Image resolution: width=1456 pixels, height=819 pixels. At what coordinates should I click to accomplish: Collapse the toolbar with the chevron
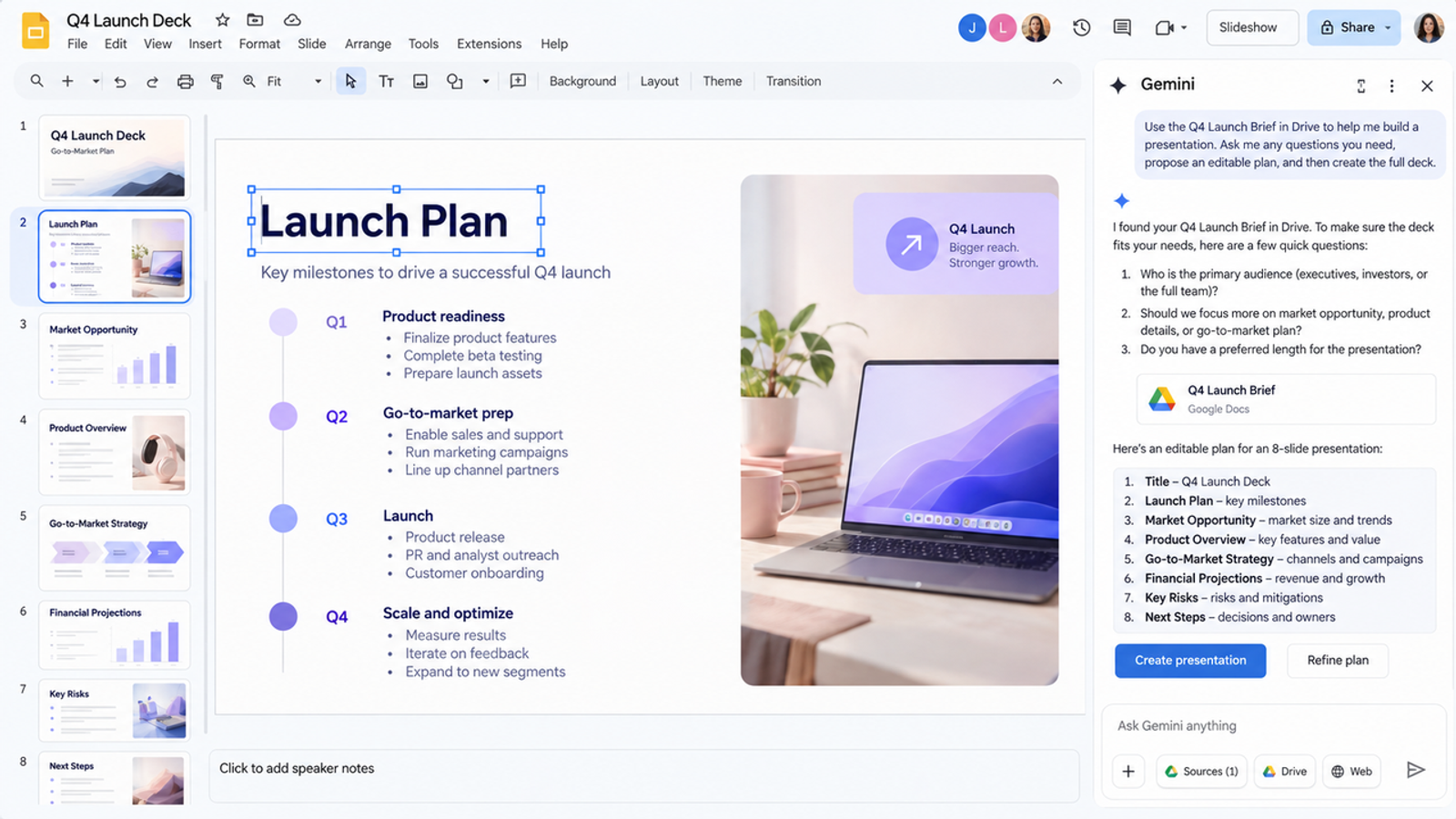1057,81
